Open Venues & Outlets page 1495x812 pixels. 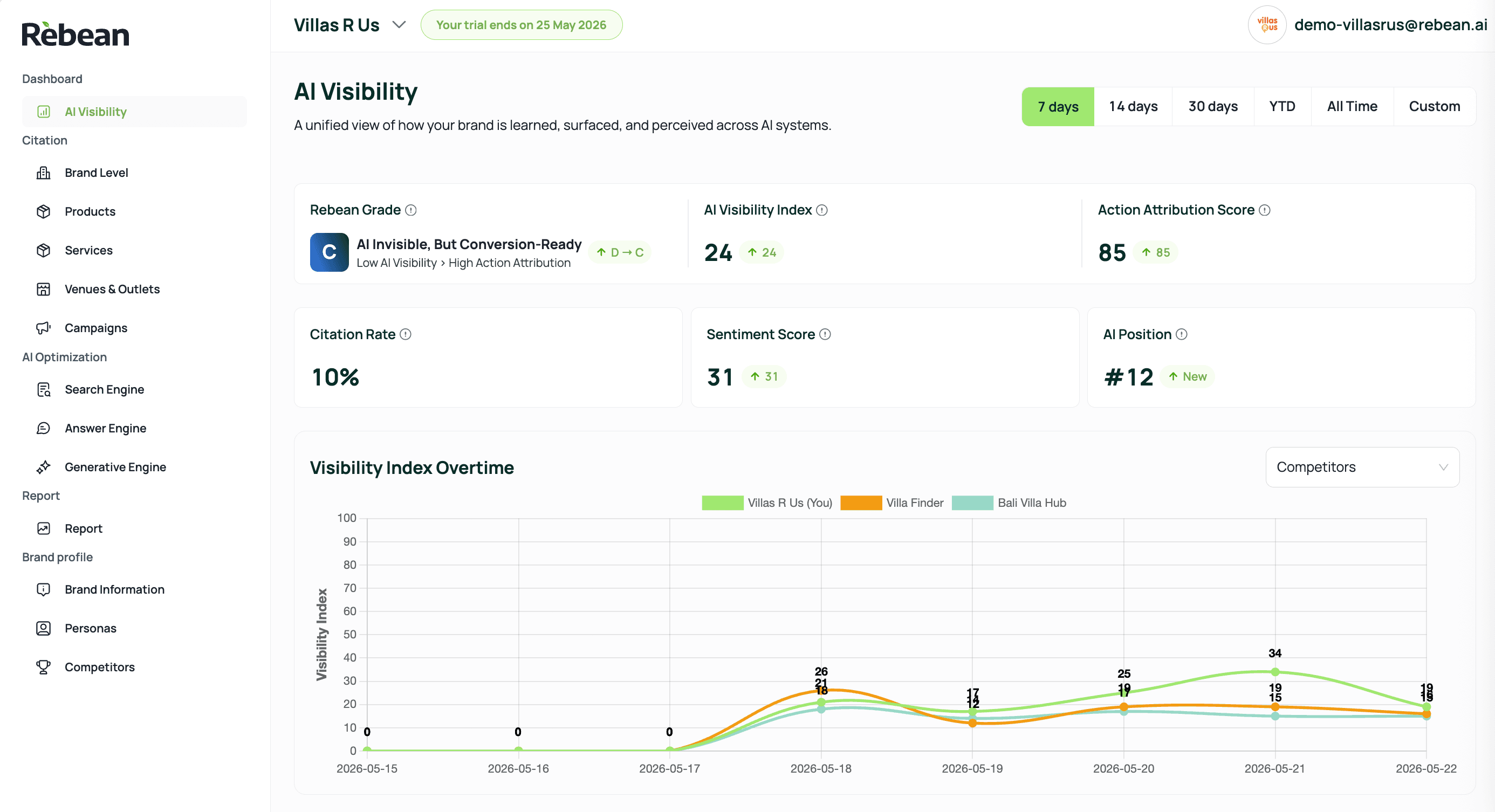(134, 290)
